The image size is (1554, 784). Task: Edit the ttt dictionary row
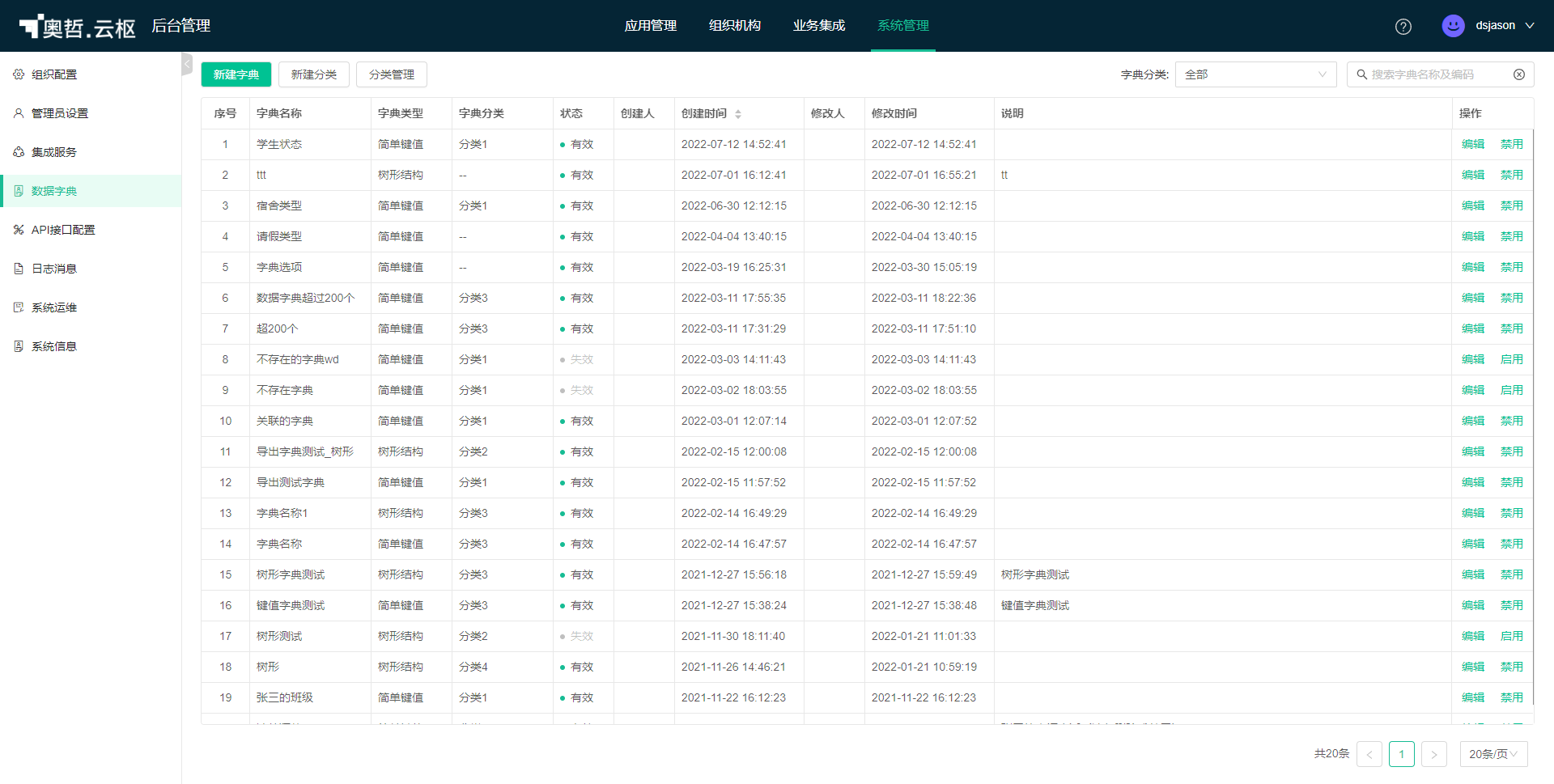click(x=1473, y=175)
